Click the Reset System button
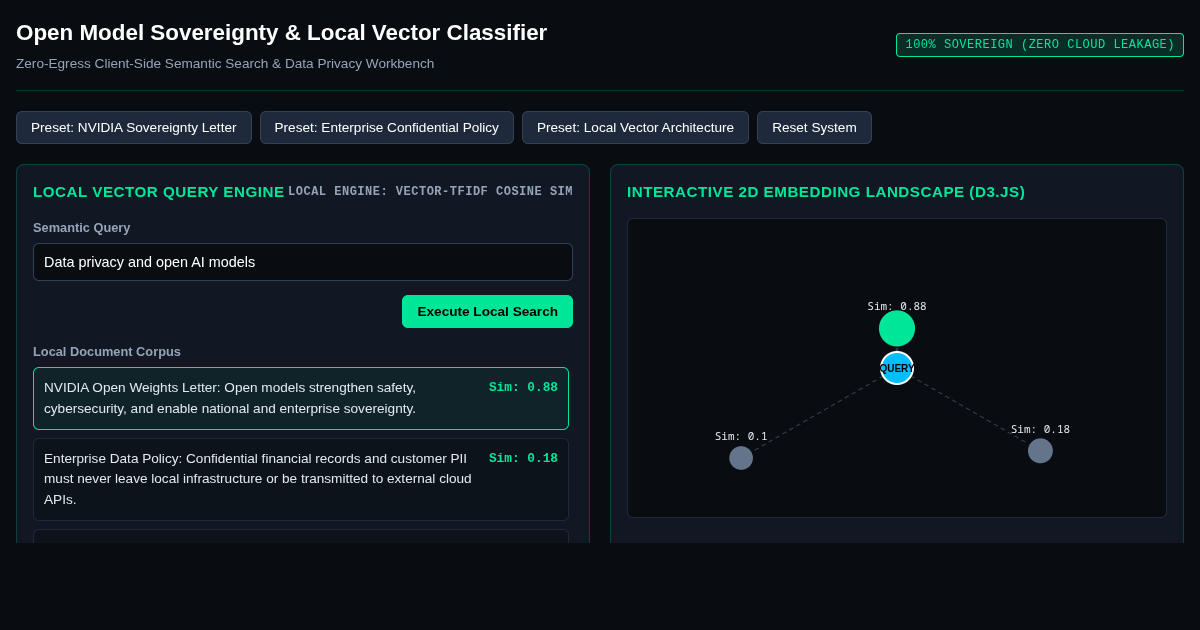 (814, 127)
